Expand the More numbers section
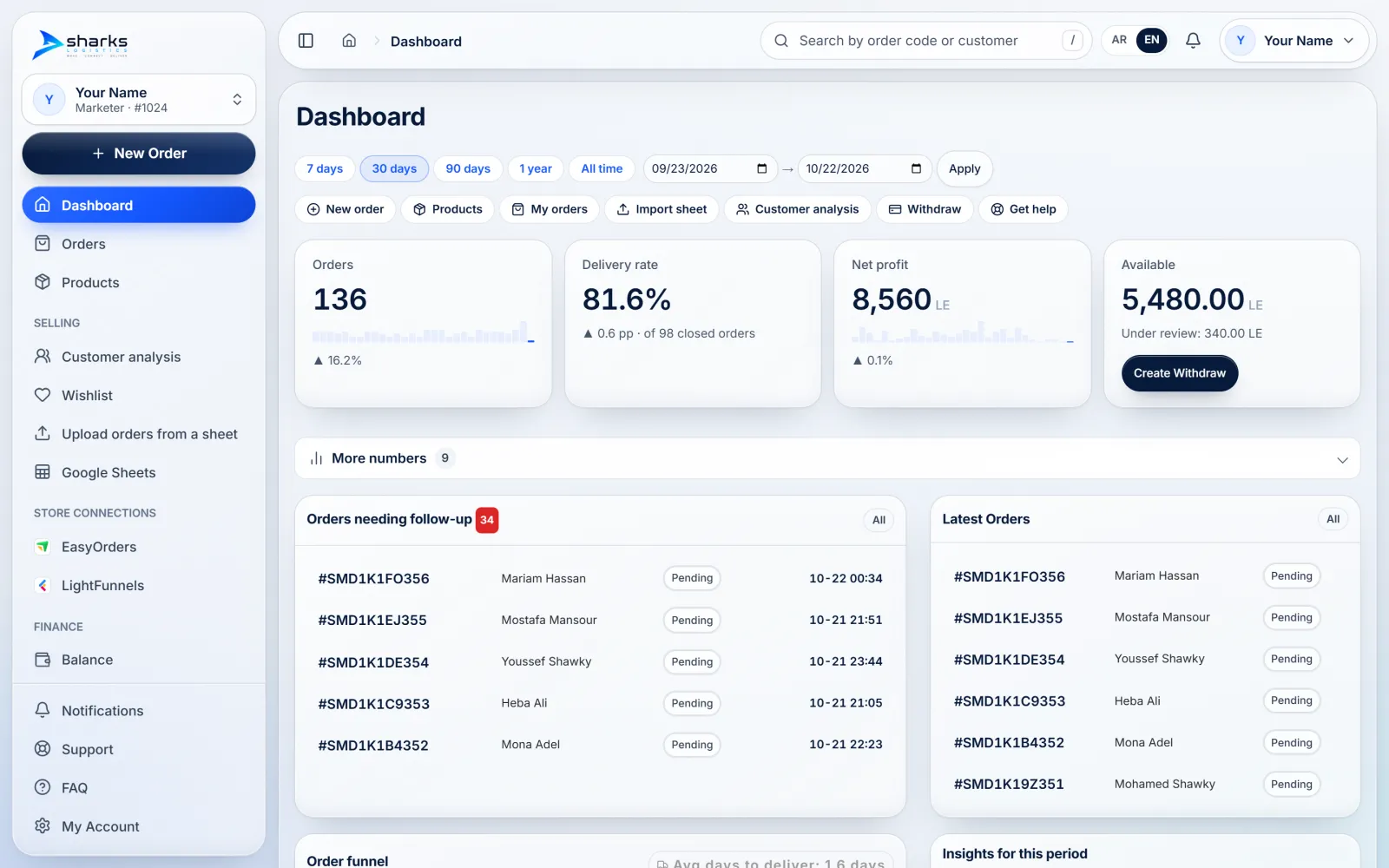 [x=827, y=458]
